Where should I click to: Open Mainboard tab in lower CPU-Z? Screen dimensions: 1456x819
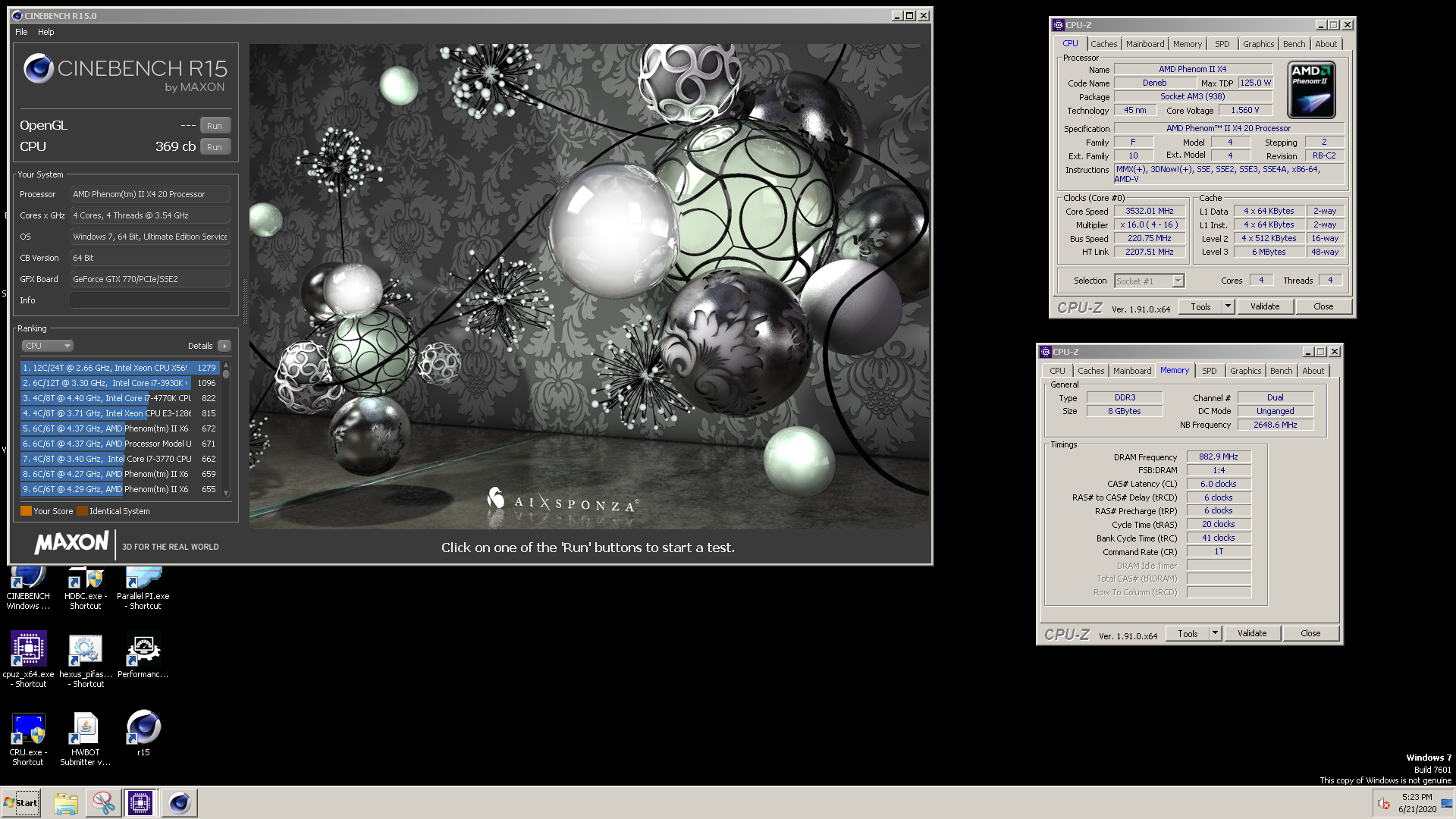coord(1132,371)
